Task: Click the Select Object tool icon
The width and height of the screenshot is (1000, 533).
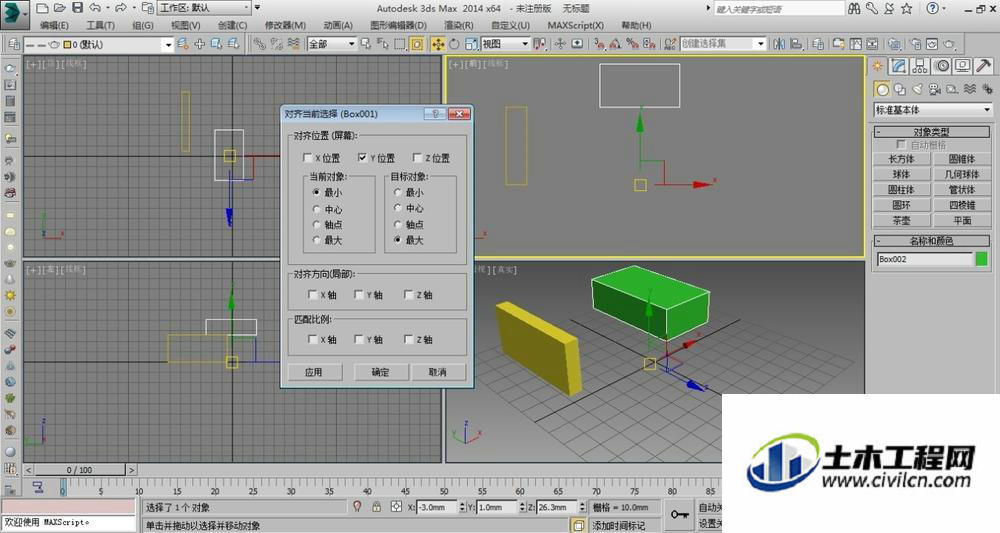Action: pos(365,44)
